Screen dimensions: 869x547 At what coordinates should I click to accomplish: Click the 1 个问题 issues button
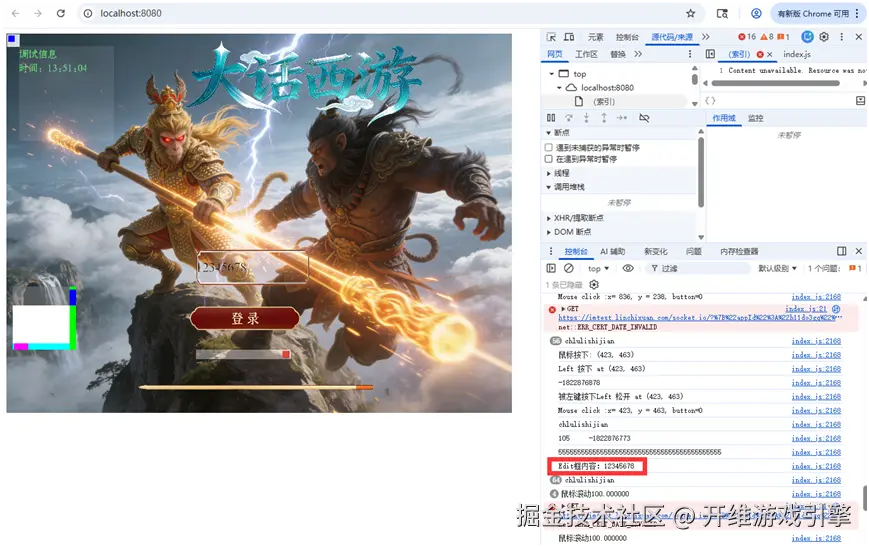click(834, 268)
